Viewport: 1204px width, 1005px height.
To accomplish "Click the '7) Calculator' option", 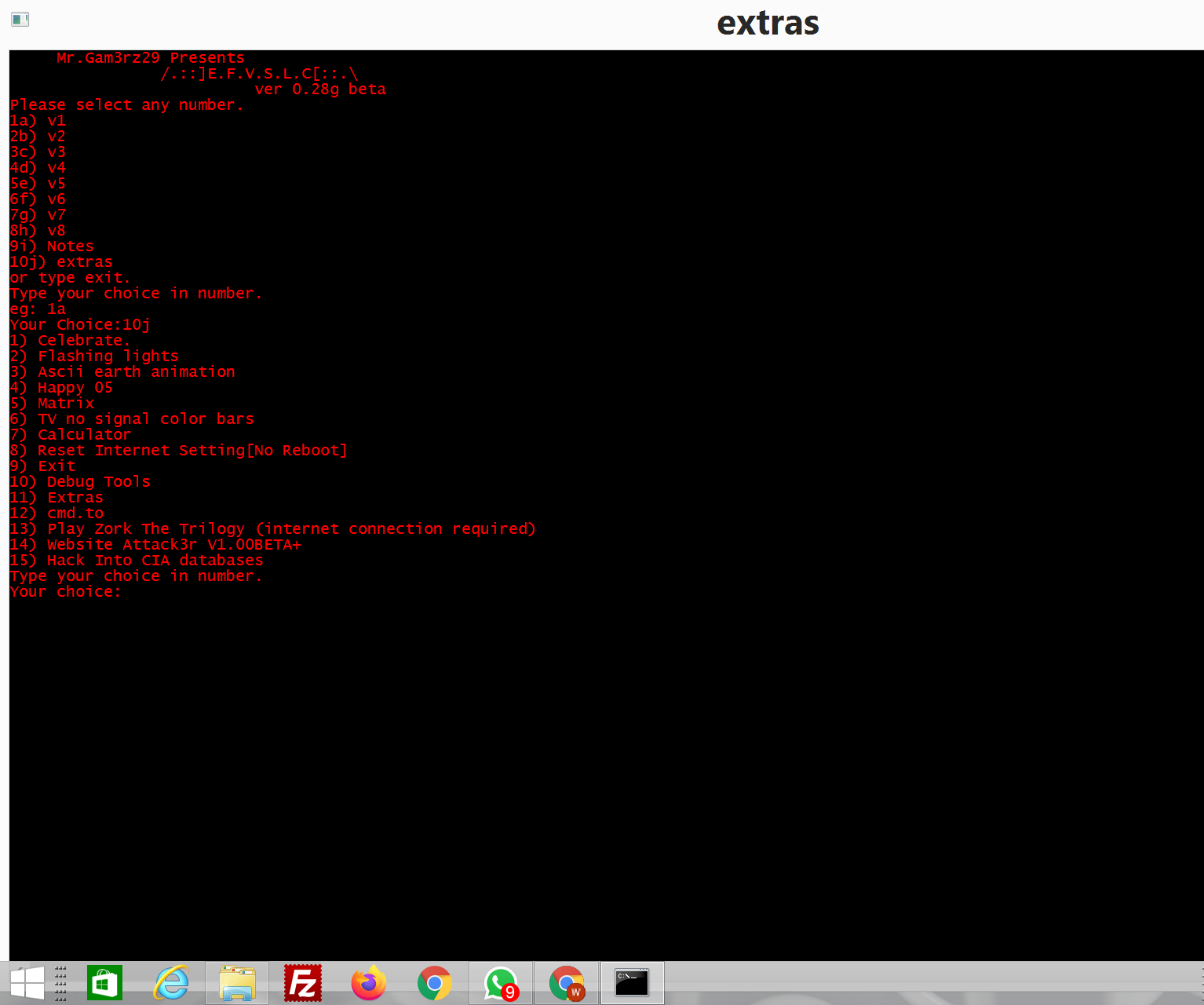I will click(x=71, y=435).
